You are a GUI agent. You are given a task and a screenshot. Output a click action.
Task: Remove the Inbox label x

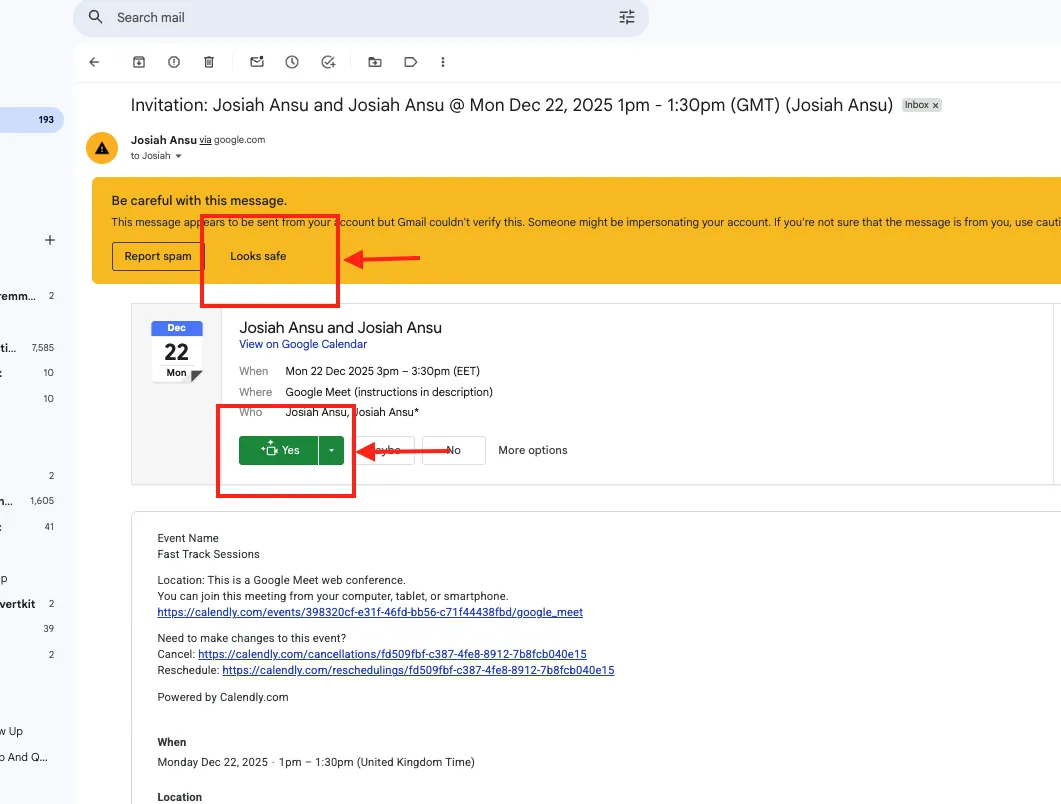point(936,106)
